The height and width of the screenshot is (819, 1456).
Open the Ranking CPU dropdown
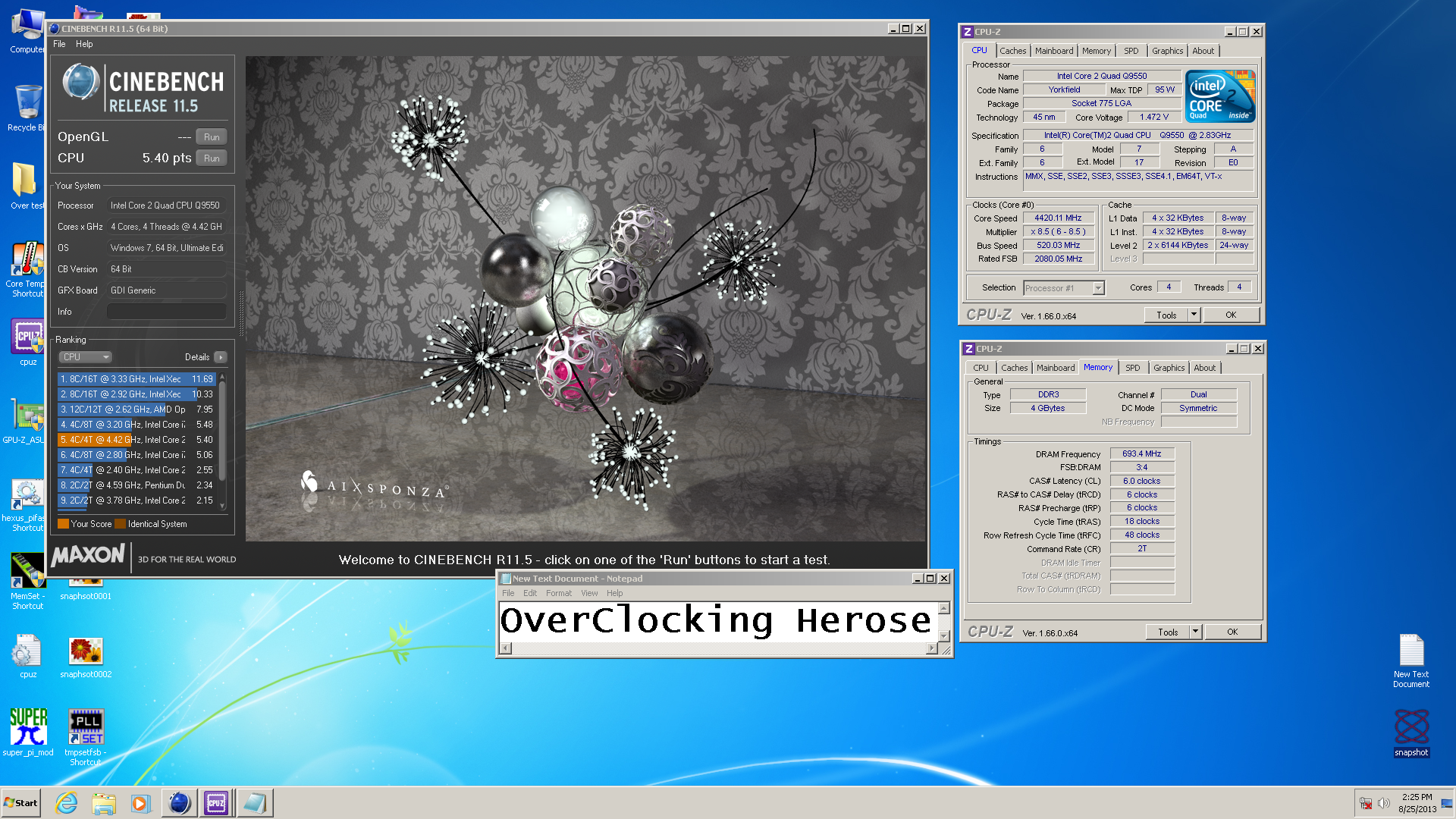pos(86,357)
